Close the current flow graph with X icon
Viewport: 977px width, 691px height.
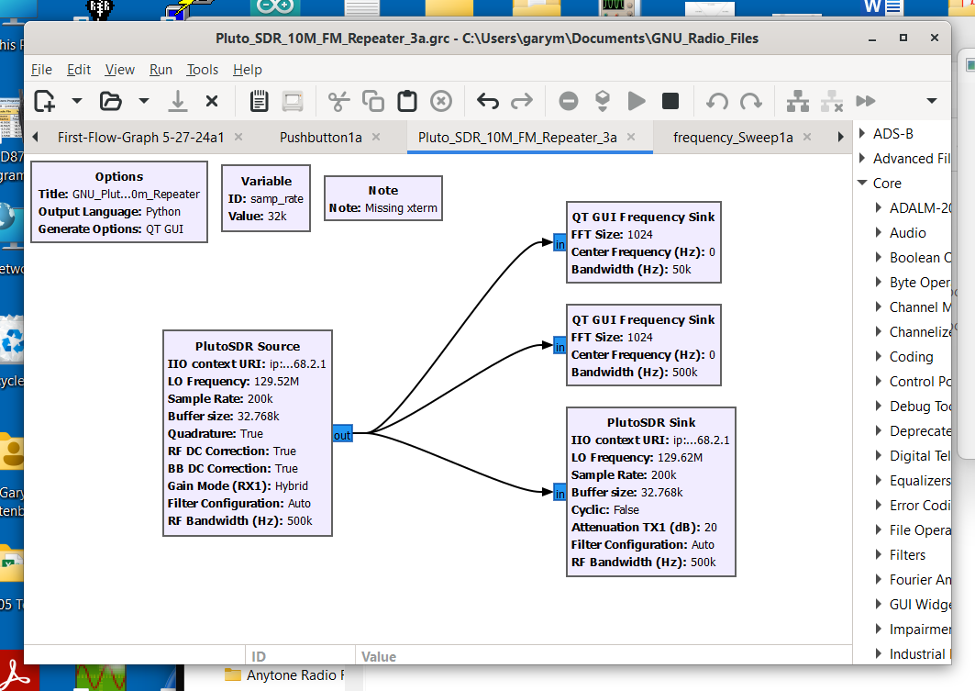coord(212,101)
